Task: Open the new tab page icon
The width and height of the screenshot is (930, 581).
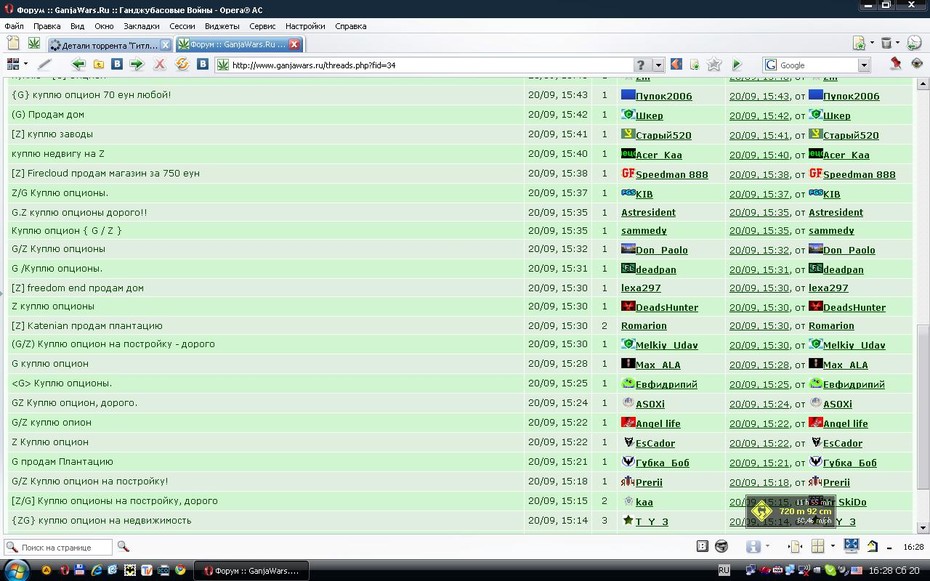Action: (13, 43)
